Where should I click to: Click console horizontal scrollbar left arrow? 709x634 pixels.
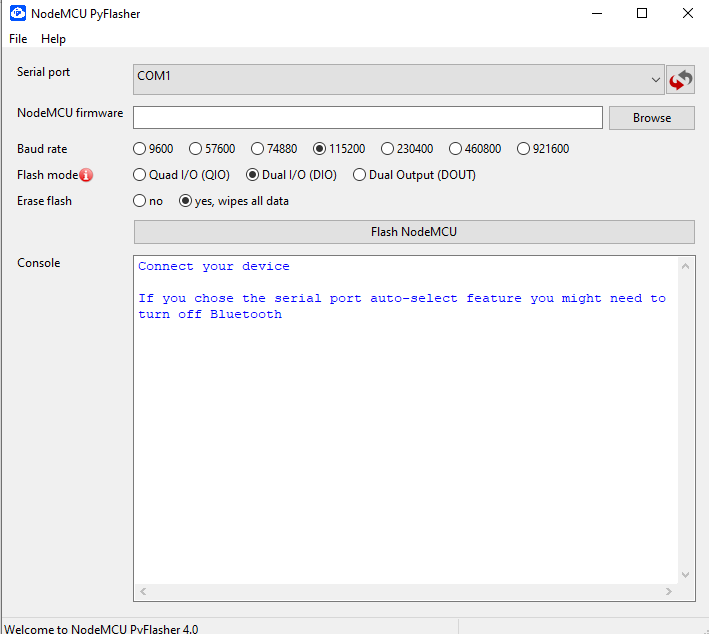(x=143, y=591)
